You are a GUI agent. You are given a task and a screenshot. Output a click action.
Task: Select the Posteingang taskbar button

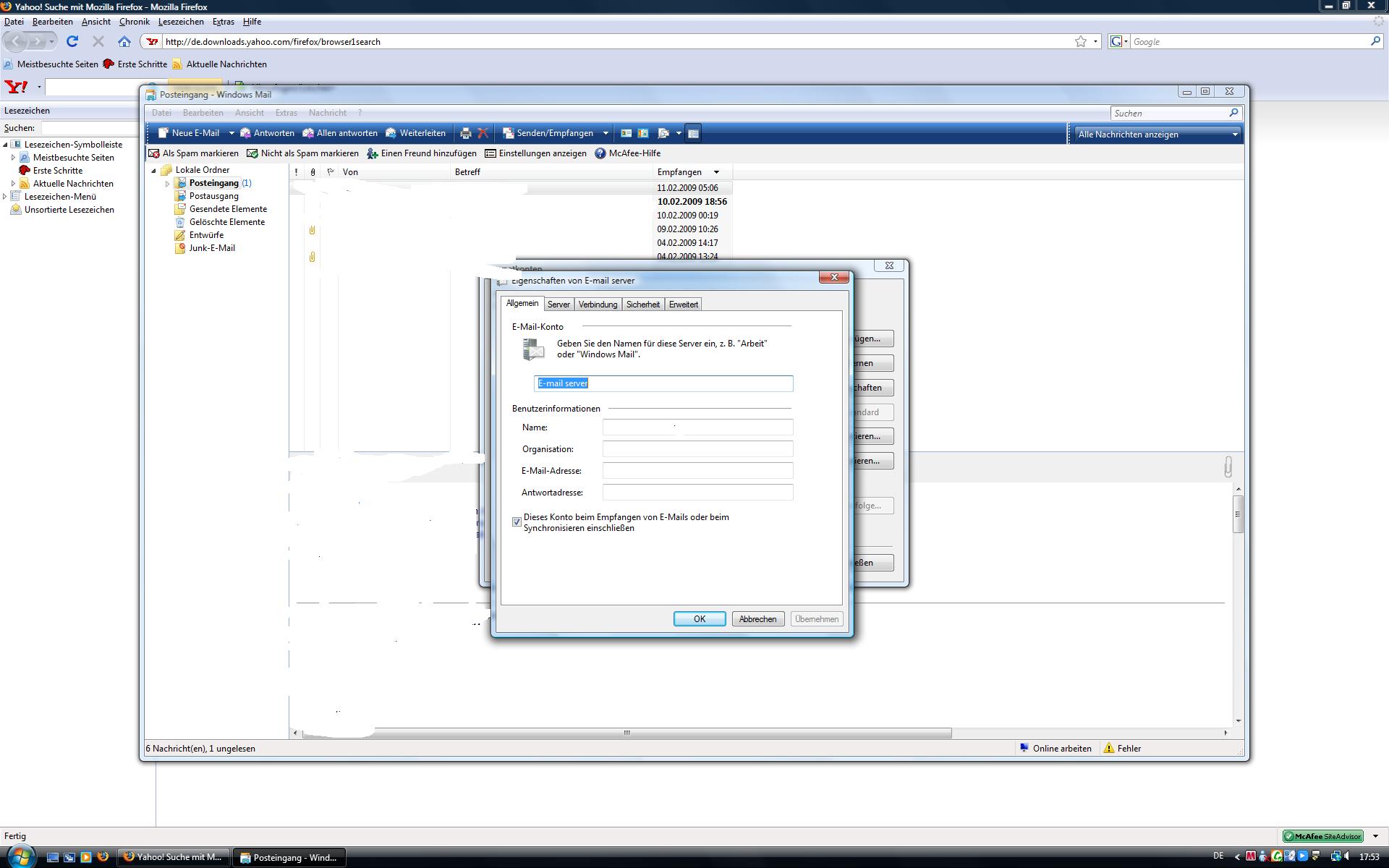click(289, 857)
